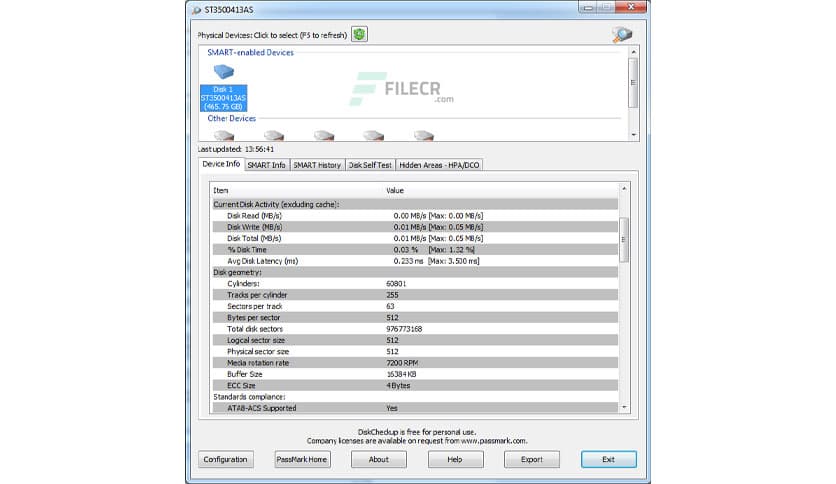Click the Last updated 13:56:41 text

tap(236, 149)
